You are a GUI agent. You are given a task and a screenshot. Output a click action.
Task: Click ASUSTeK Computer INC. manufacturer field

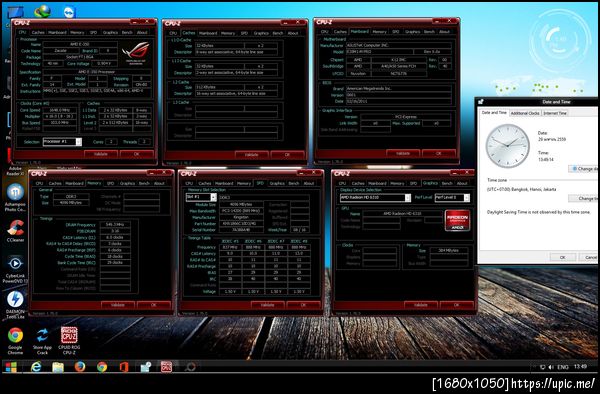pos(398,46)
